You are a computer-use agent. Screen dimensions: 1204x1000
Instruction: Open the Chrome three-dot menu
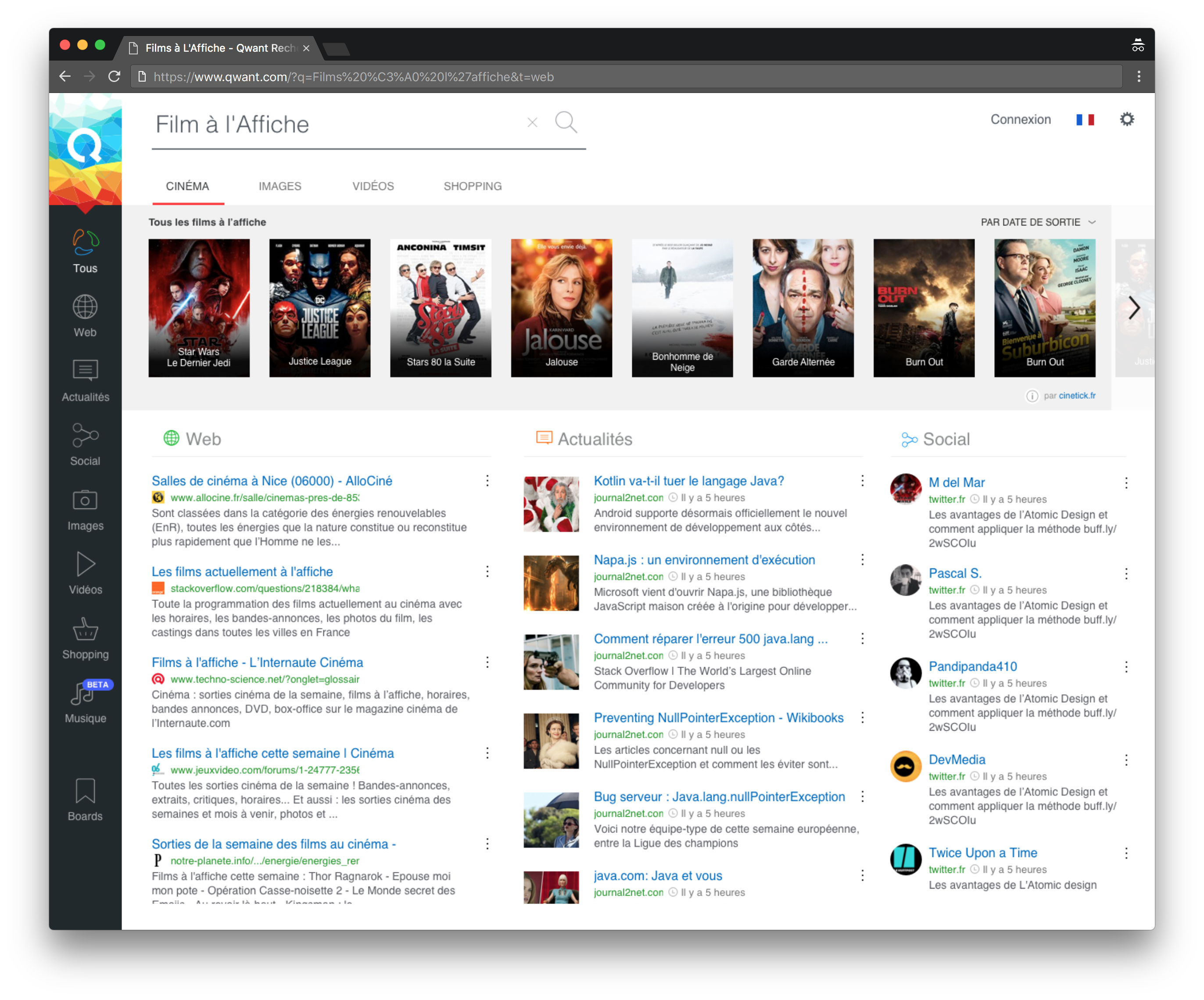pyautogui.click(x=1139, y=77)
